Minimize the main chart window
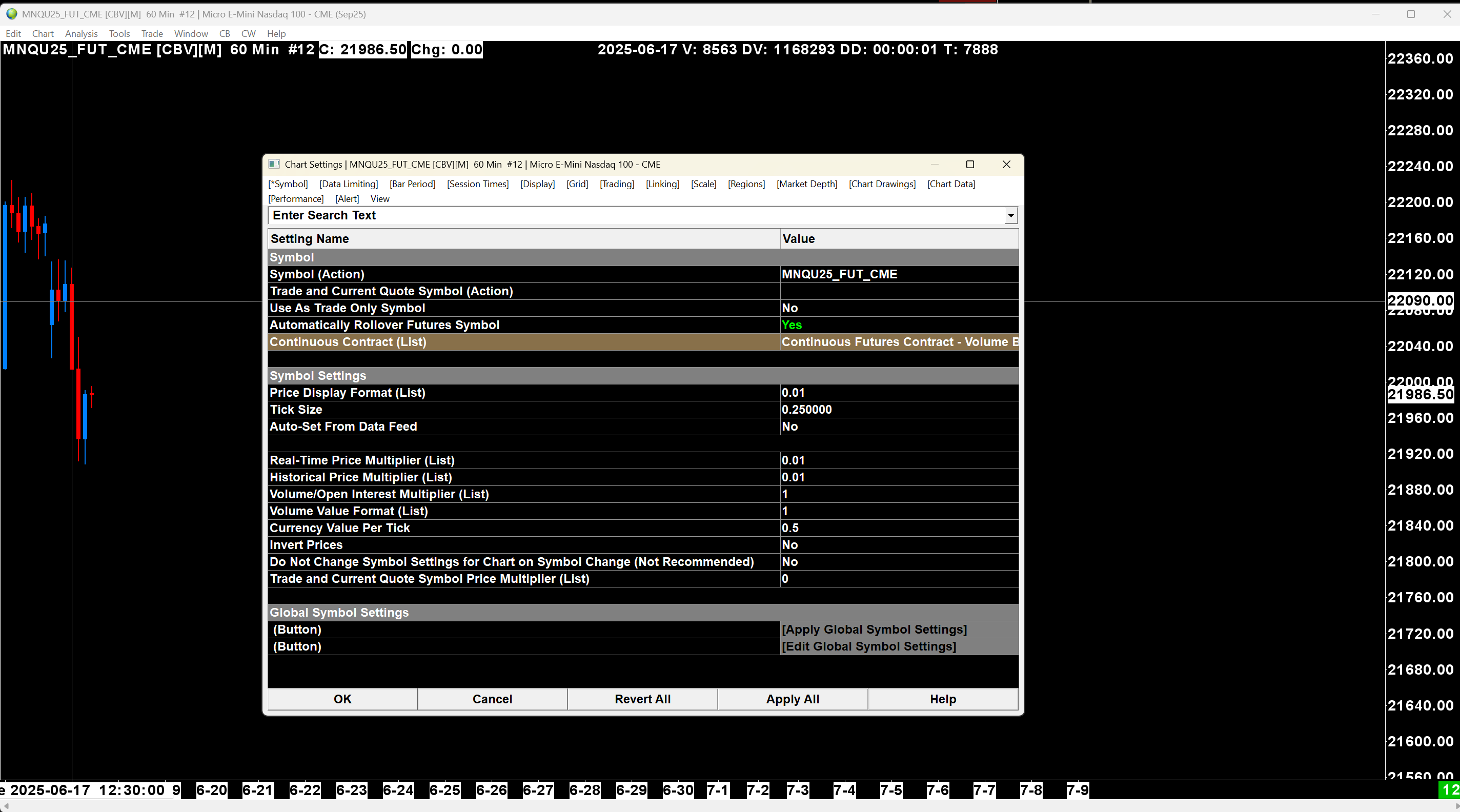The width and height of the screenshot is (1460, 812). (x=1375, y=14)
